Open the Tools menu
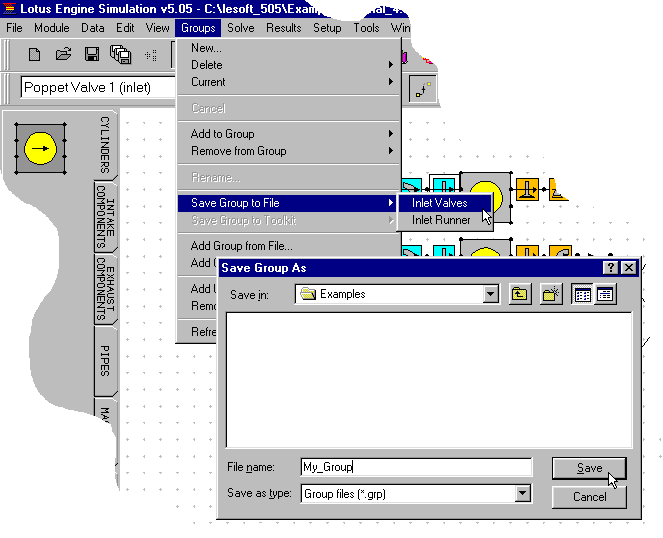The width and height of the screenshot is (663, 538). (366, 28)
